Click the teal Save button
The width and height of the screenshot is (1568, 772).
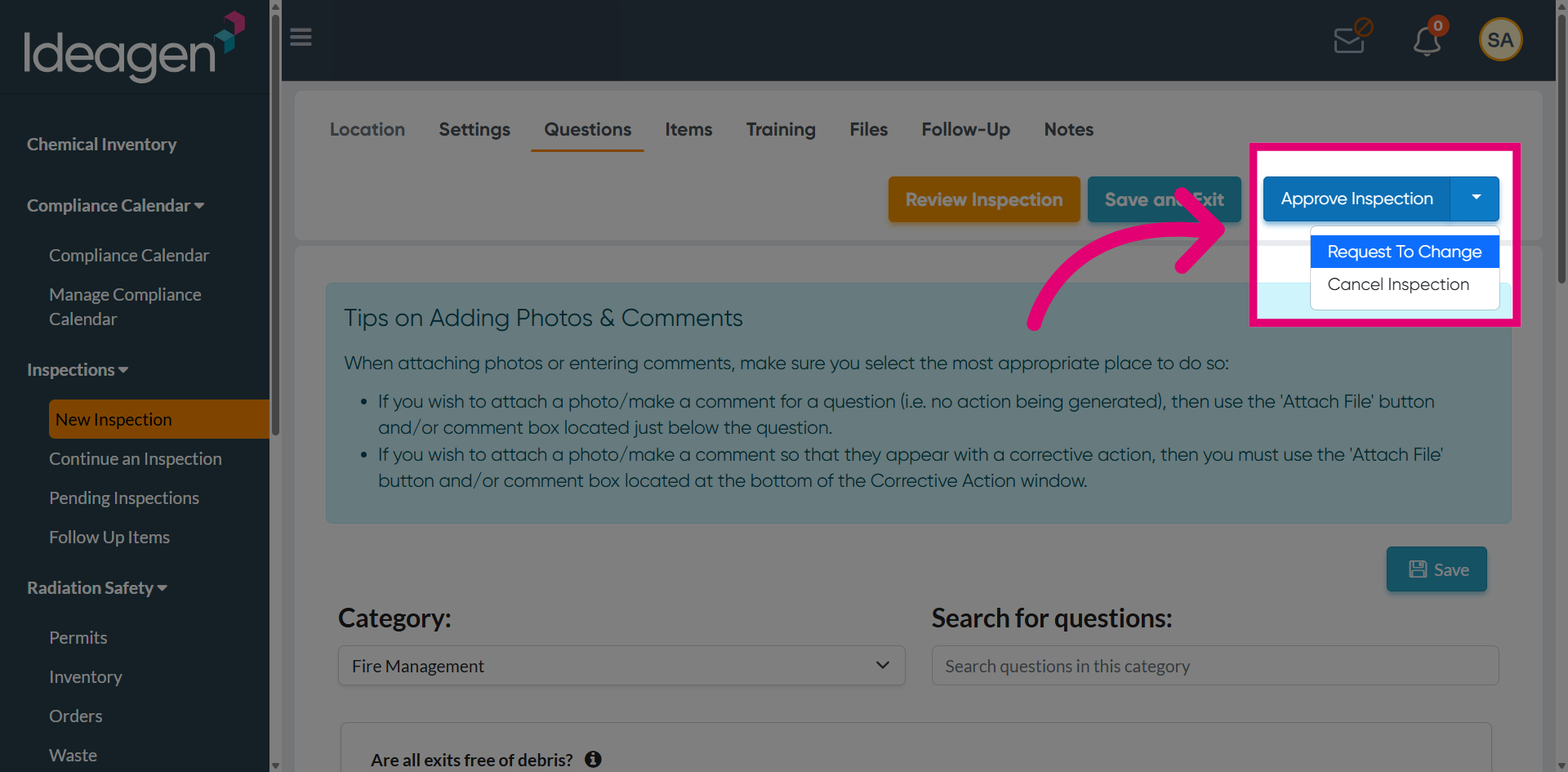pyautogui.click(x=1437, y=569)
